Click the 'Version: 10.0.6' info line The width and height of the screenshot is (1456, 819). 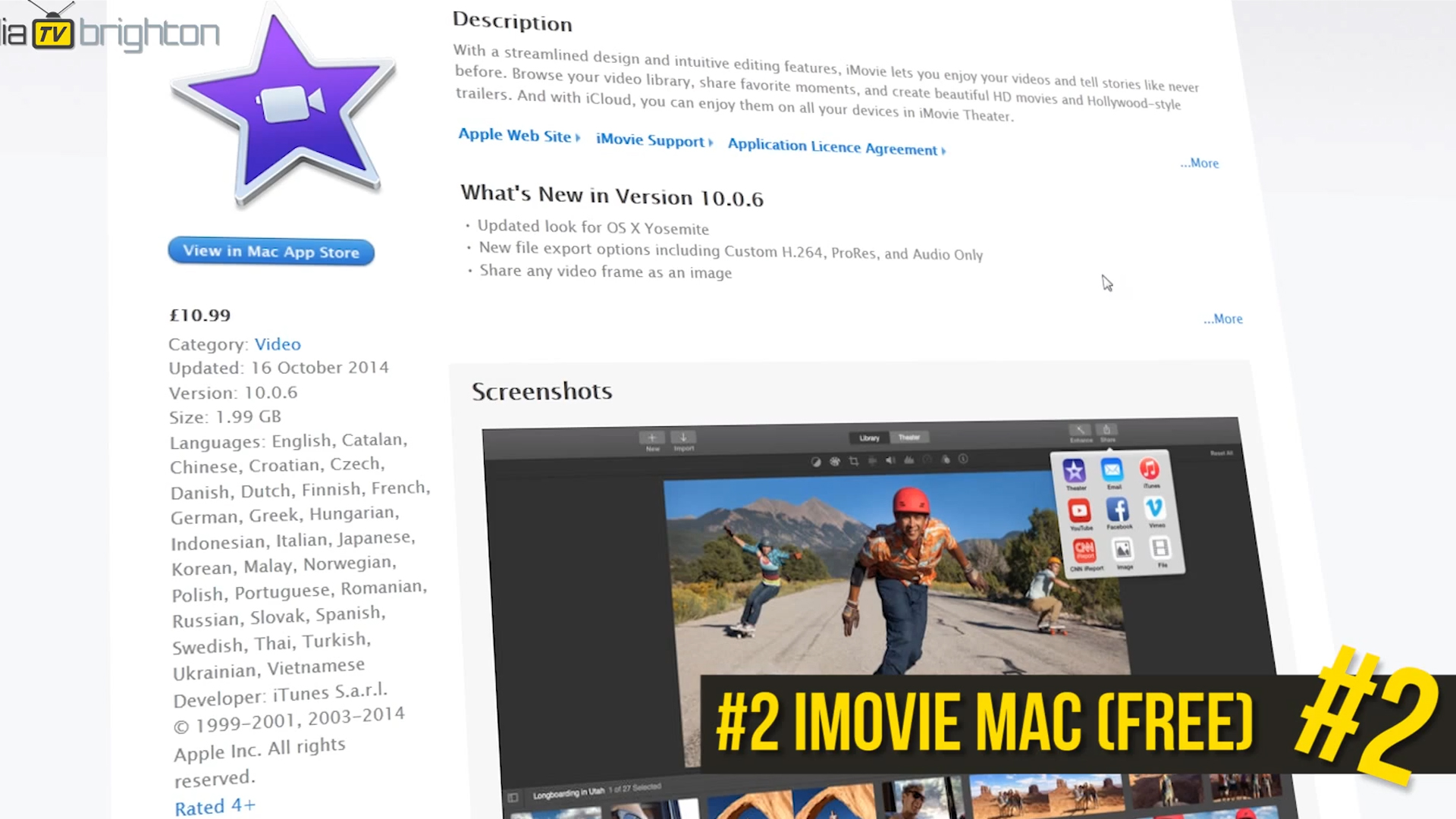tap(233, 393)
